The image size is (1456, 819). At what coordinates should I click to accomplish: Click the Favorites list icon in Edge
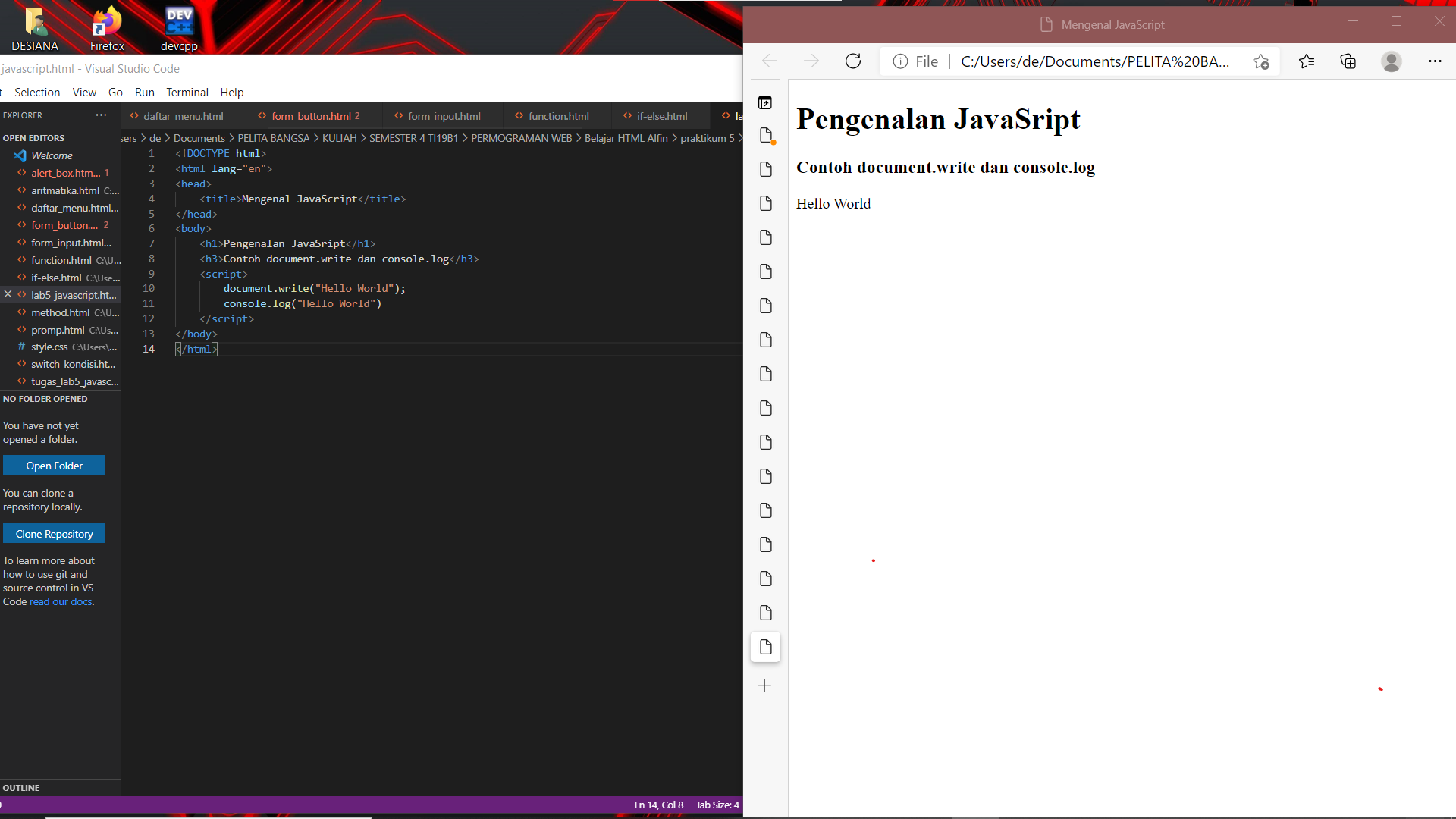click(x=1307, y=61)
